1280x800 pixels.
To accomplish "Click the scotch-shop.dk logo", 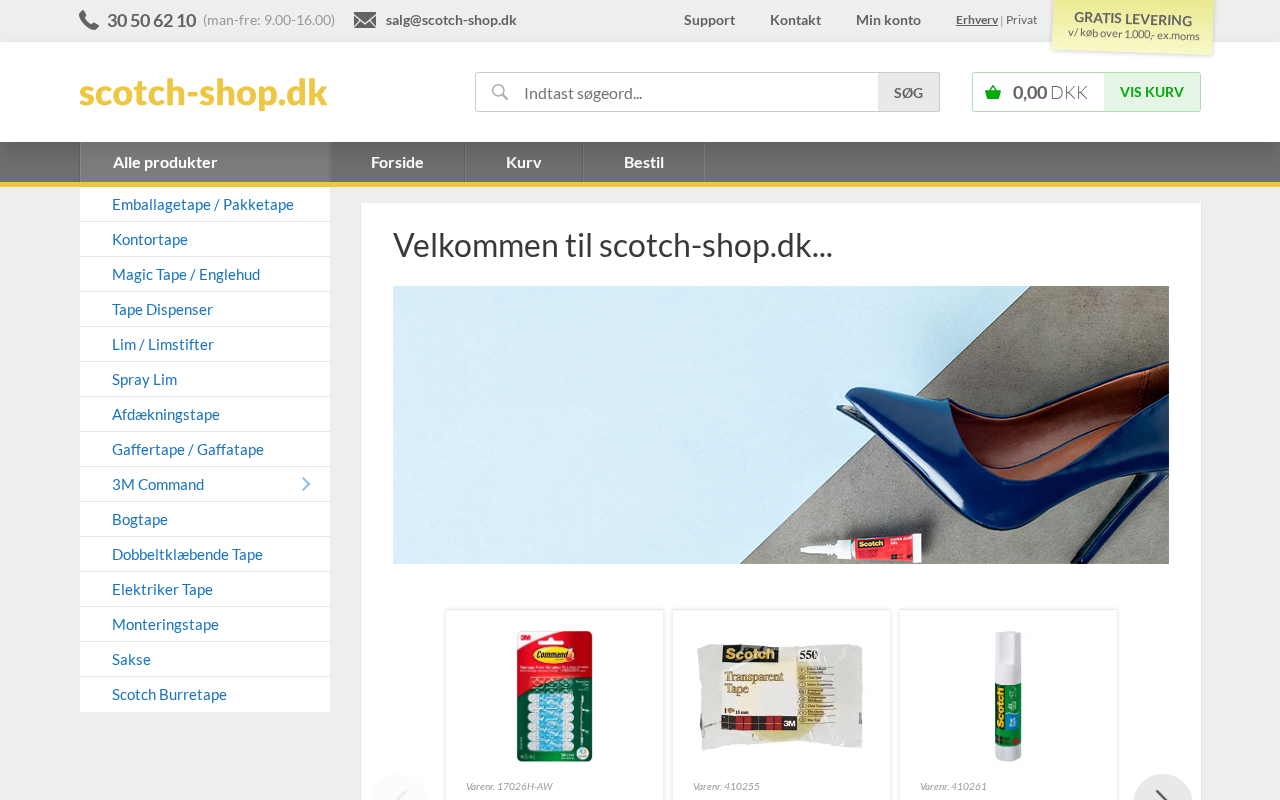I will click(x=203, y=92).
